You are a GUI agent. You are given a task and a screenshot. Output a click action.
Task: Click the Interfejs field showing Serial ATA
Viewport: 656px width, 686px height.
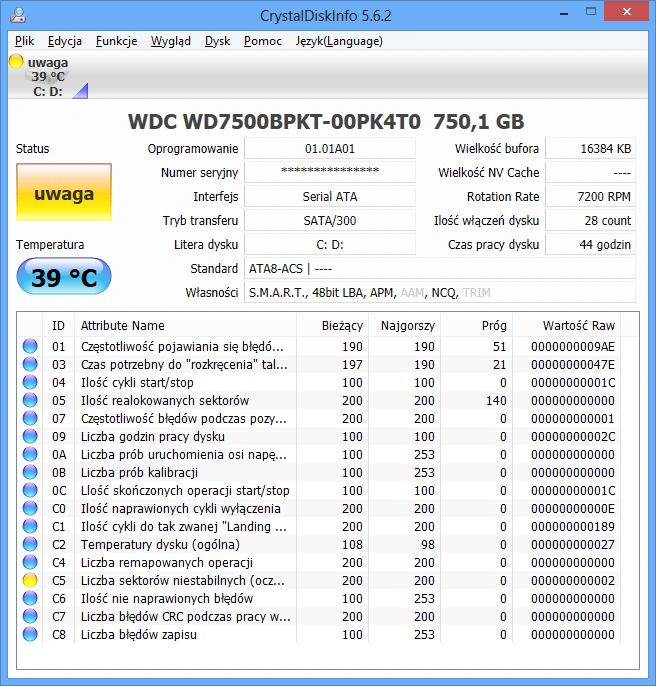click(x=330, y=196)
